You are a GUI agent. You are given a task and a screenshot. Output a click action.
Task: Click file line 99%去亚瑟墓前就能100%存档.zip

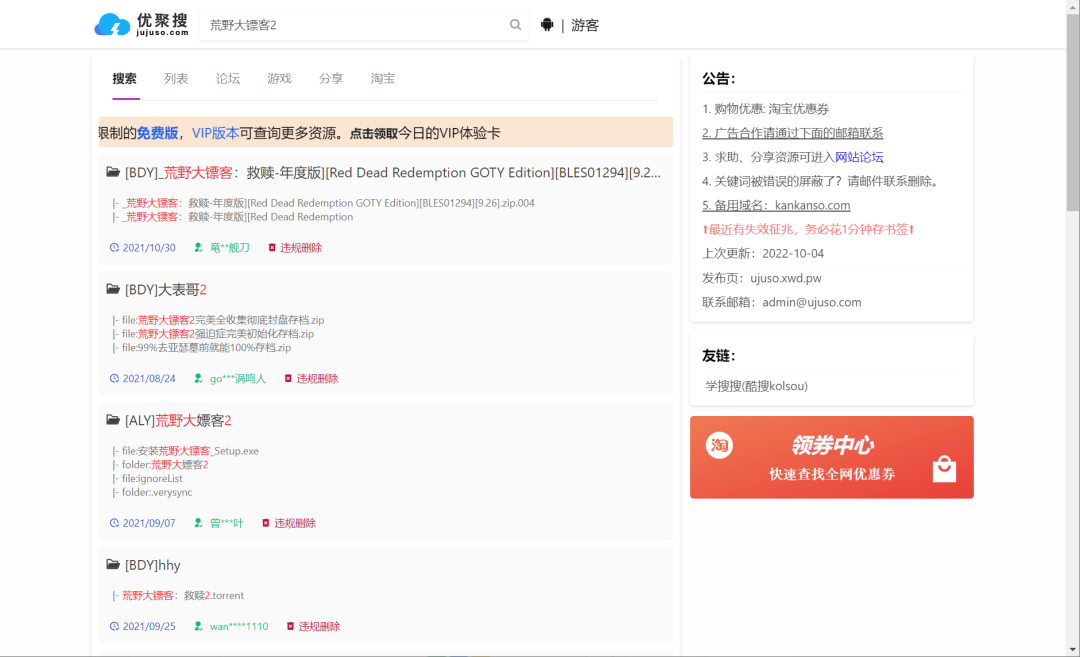202,347
